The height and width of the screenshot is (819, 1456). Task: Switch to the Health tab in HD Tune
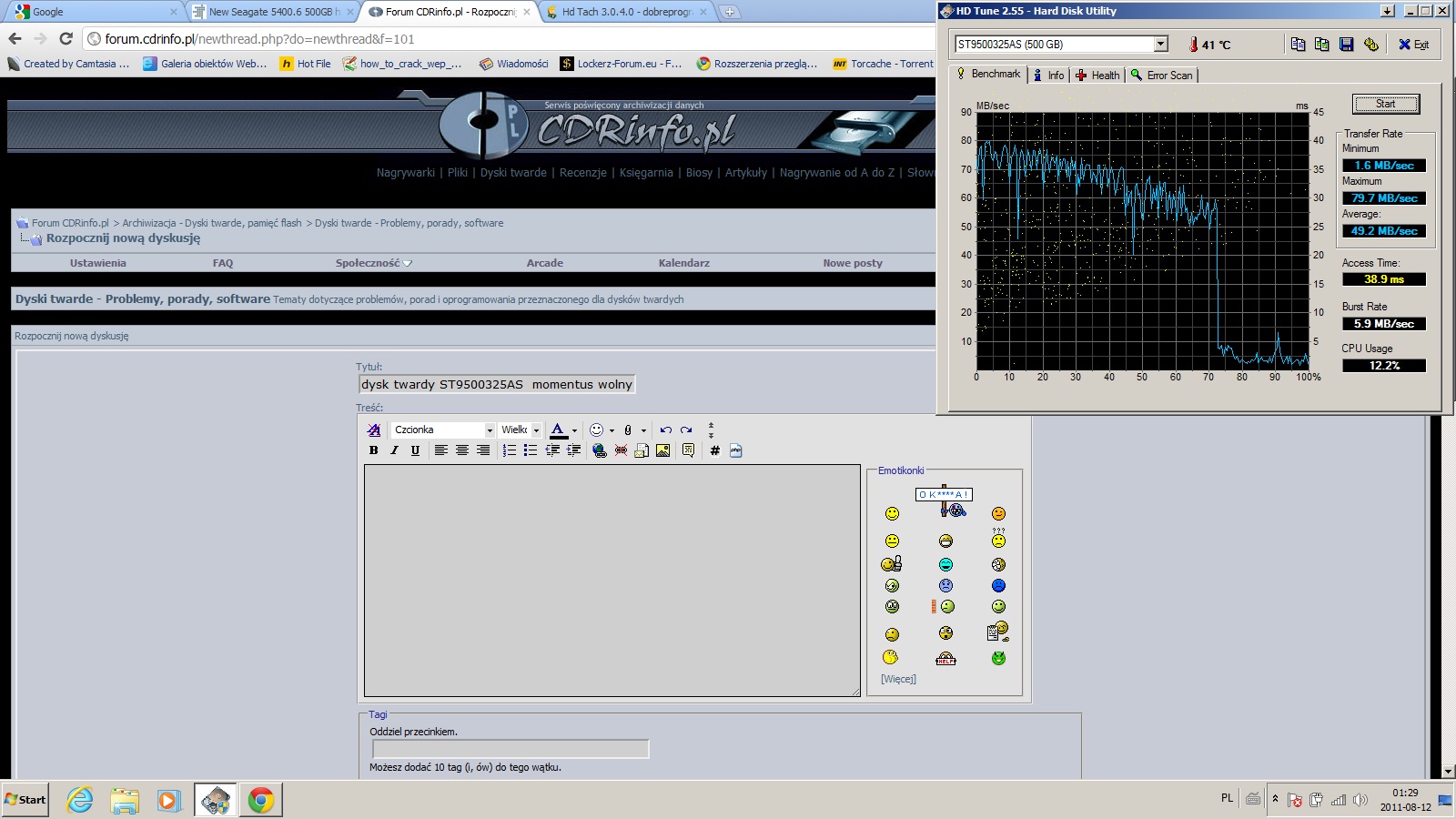(1097, 76)
